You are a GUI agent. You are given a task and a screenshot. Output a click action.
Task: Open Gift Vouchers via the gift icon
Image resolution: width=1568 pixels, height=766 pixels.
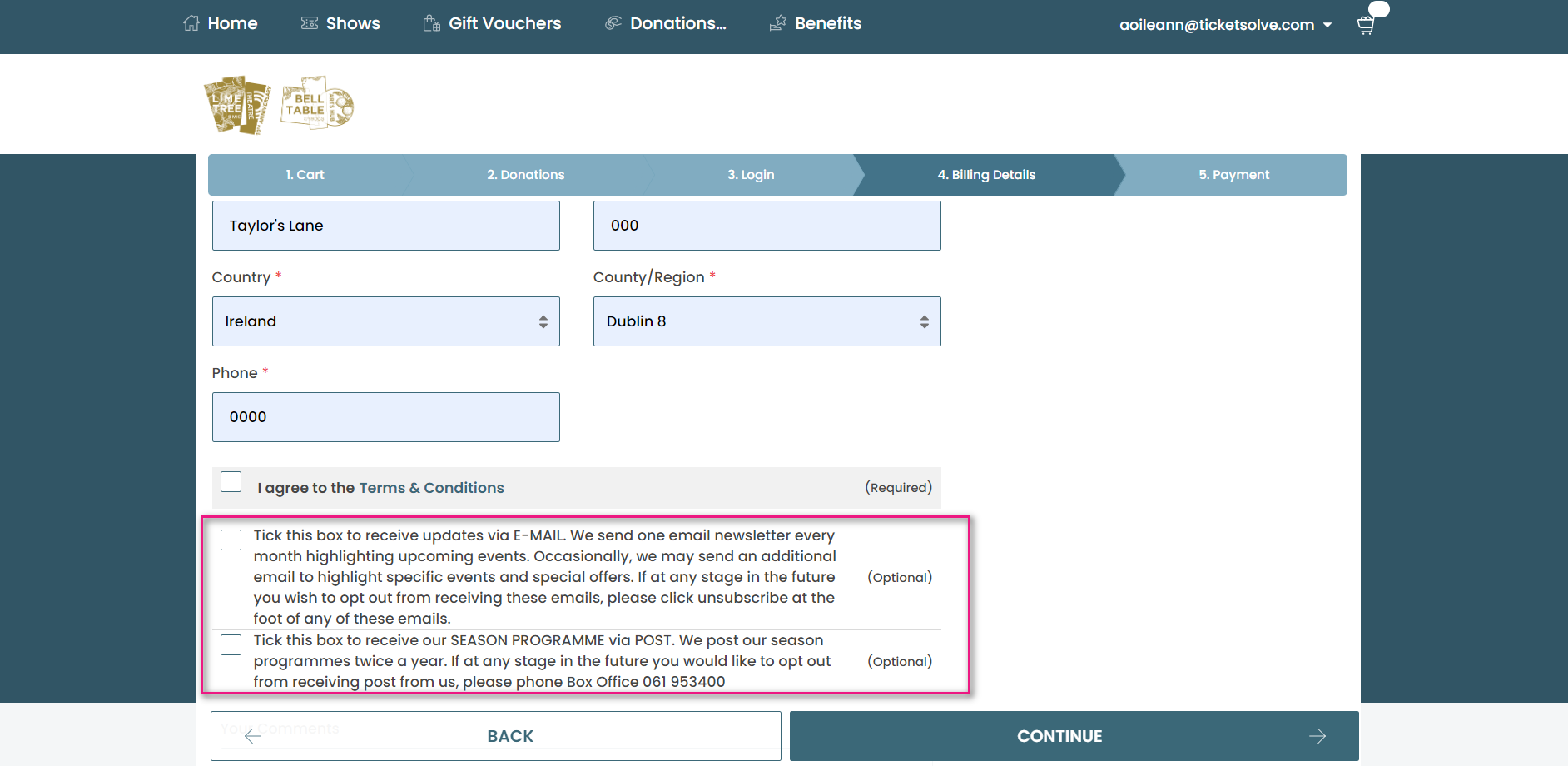[x=430, y=22]
